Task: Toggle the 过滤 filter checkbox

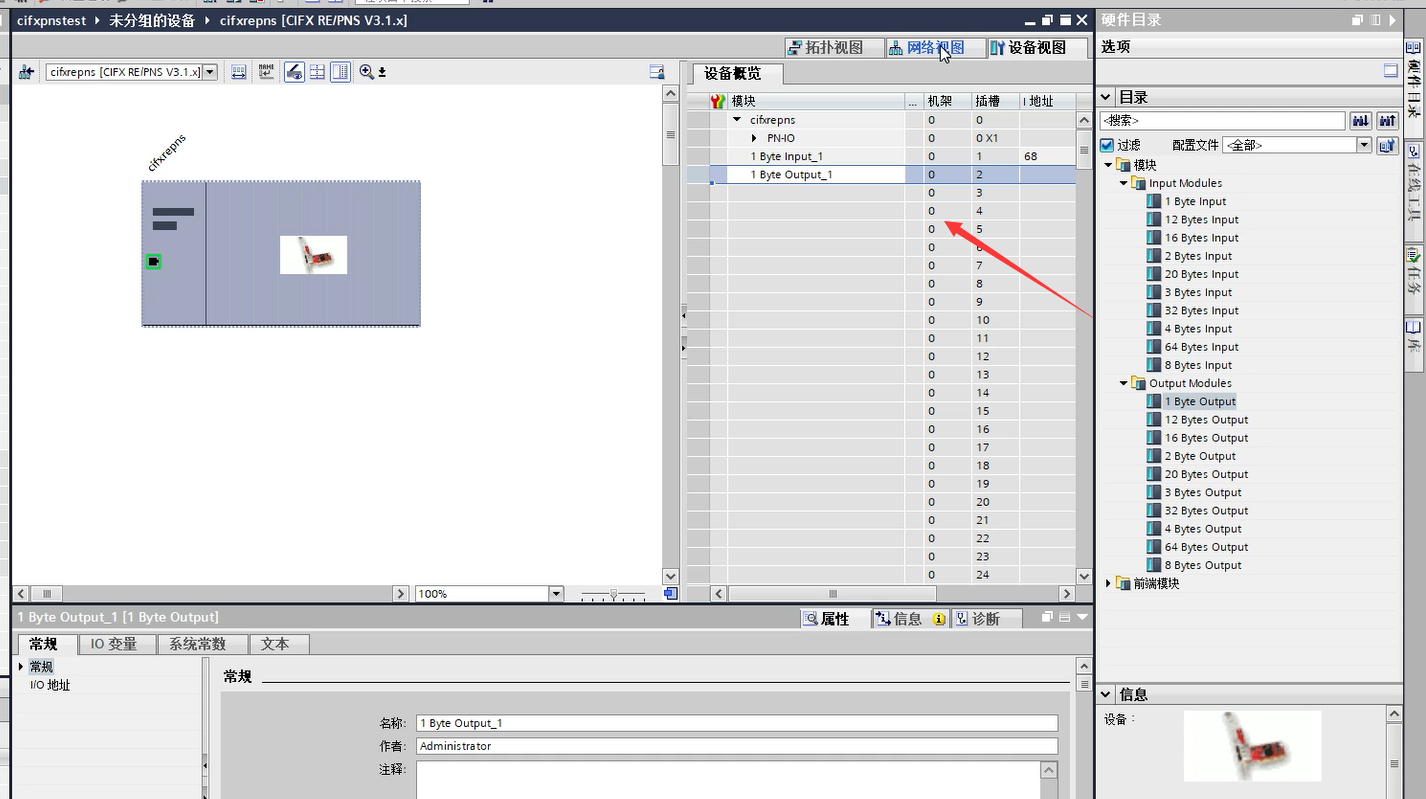Action: [1107, 145]
